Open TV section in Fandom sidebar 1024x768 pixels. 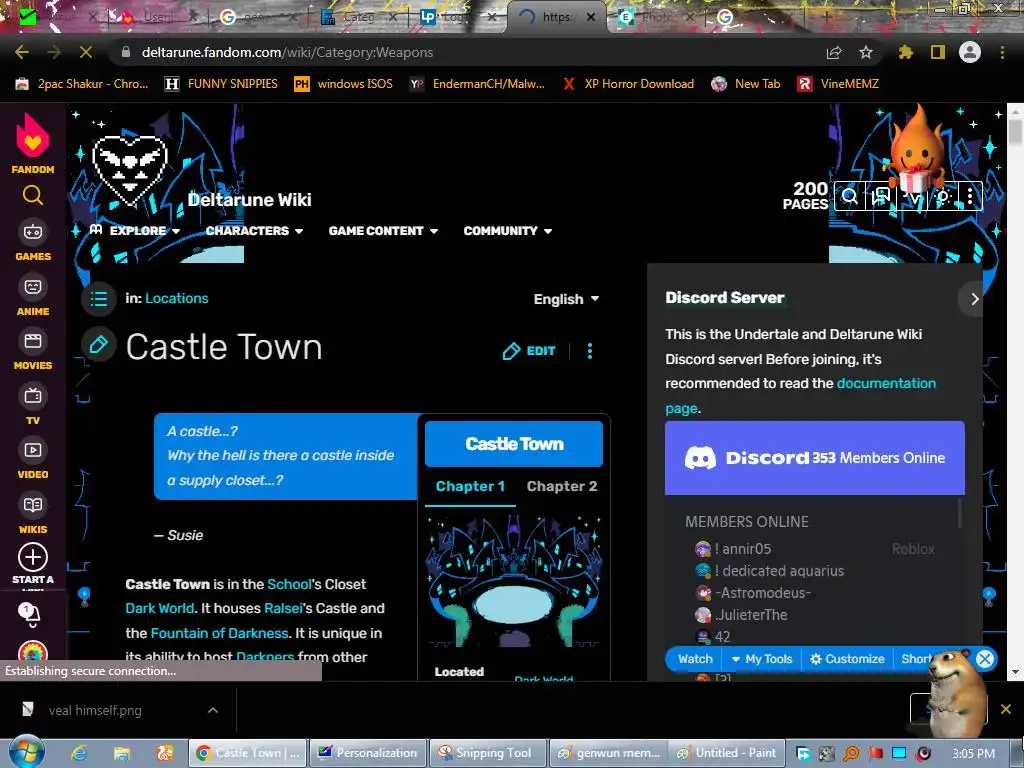tap(33, 406)
